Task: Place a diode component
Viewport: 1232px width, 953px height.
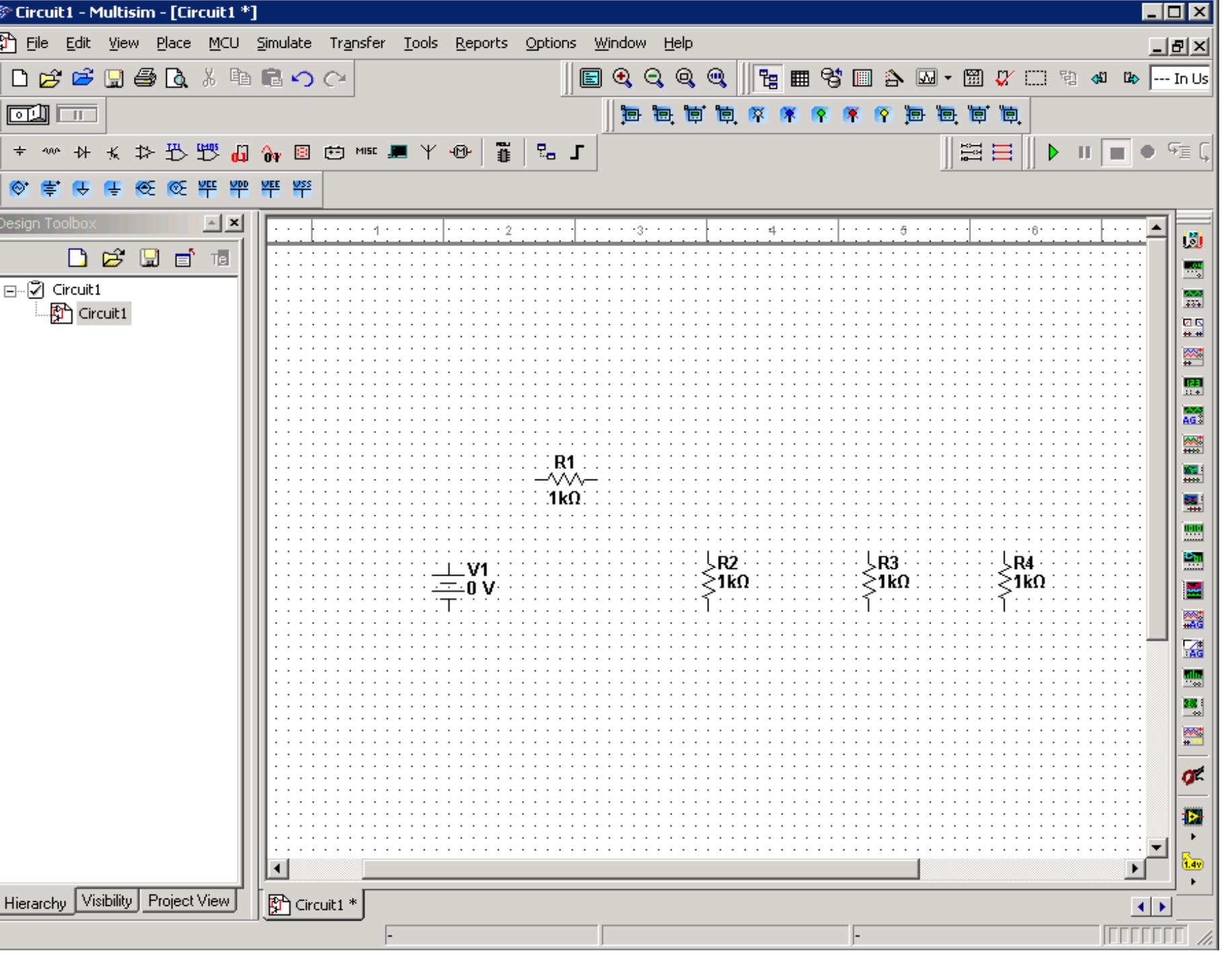Action: point(81,153)
